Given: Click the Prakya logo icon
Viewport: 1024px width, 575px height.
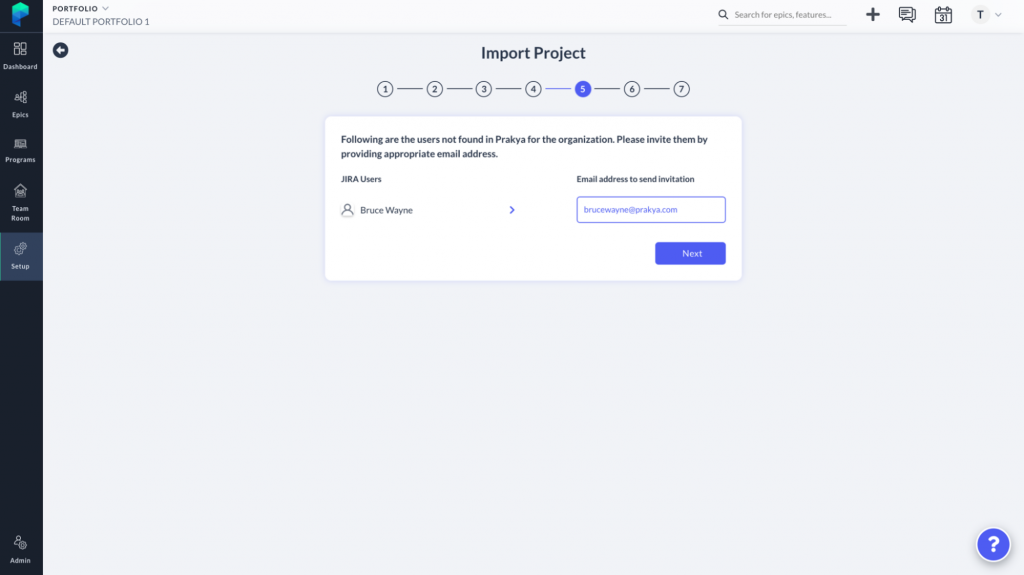Looking at the screenshot, I should (x=21, y=15).
